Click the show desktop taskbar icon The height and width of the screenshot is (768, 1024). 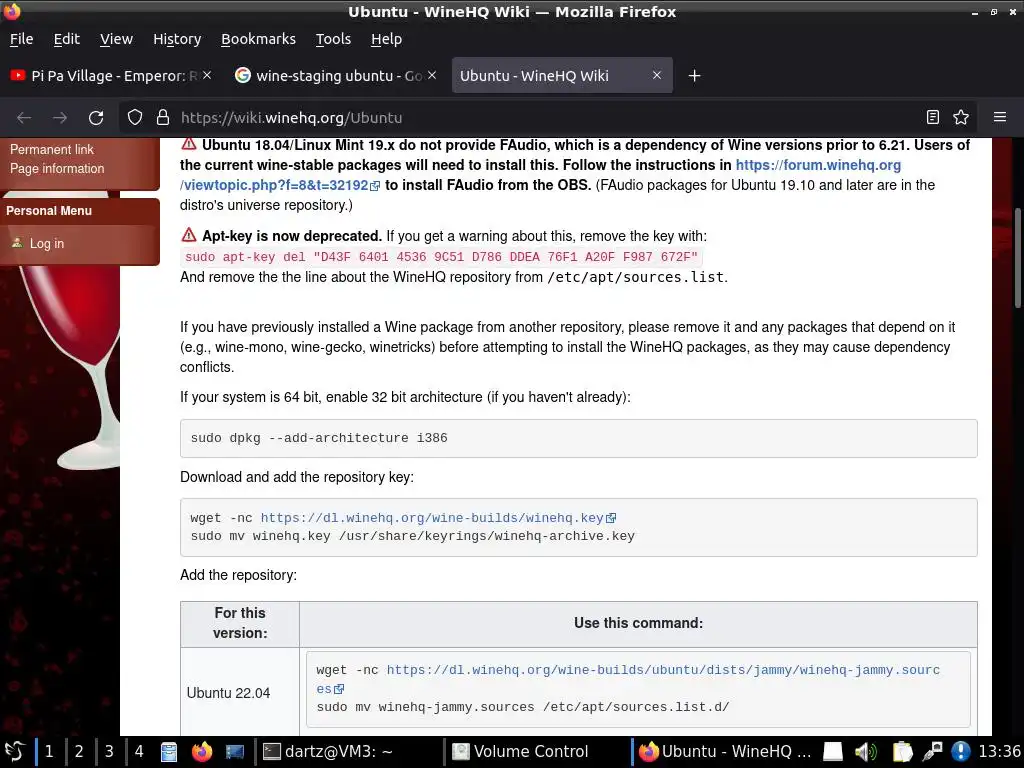tap(234, 752)
